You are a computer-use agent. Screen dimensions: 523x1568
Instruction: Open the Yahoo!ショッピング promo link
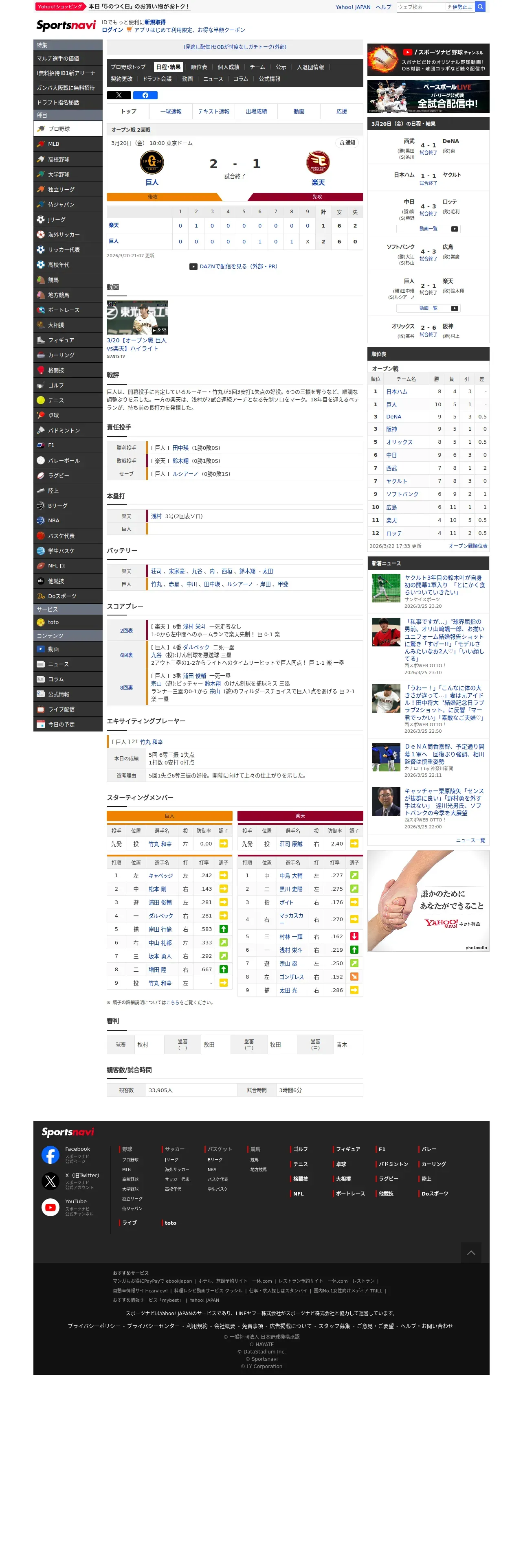click(x=113, y=7)
